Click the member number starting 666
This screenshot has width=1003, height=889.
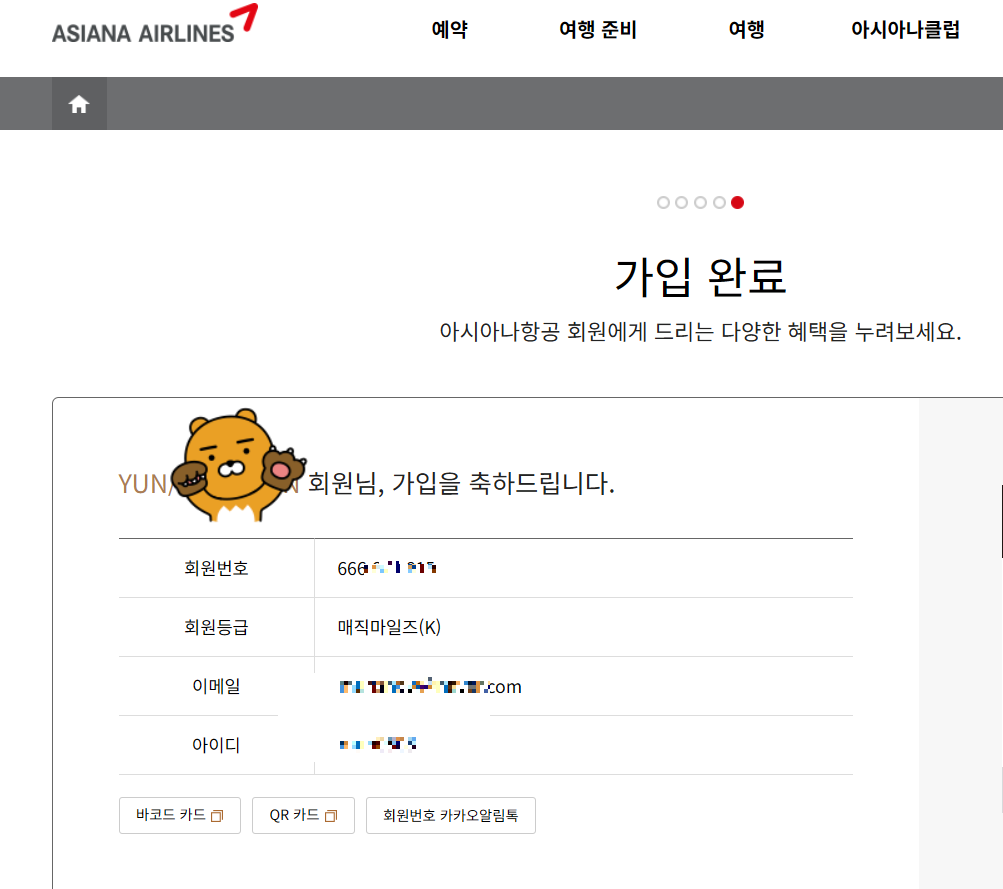coord(387,568)
